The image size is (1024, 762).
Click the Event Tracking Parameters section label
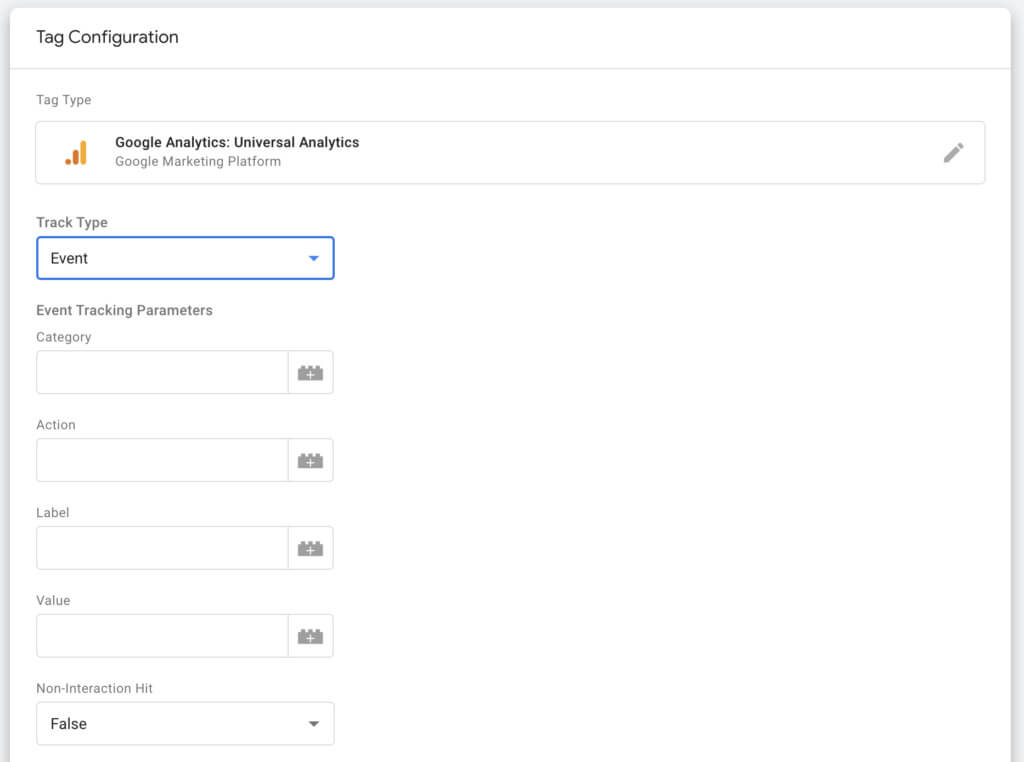pyautogui.click(x=124, y=310)
